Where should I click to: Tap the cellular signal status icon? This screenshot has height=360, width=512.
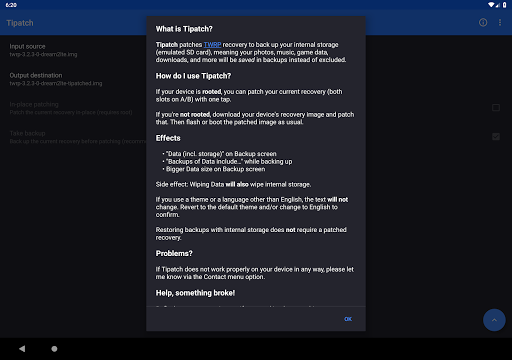[498, 5]
